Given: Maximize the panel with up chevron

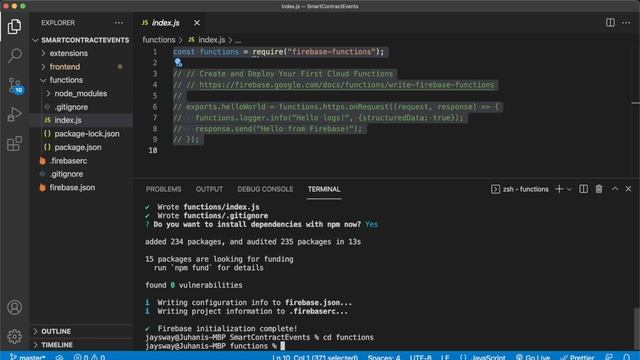Looking at the screenshot, I should 615,189.
